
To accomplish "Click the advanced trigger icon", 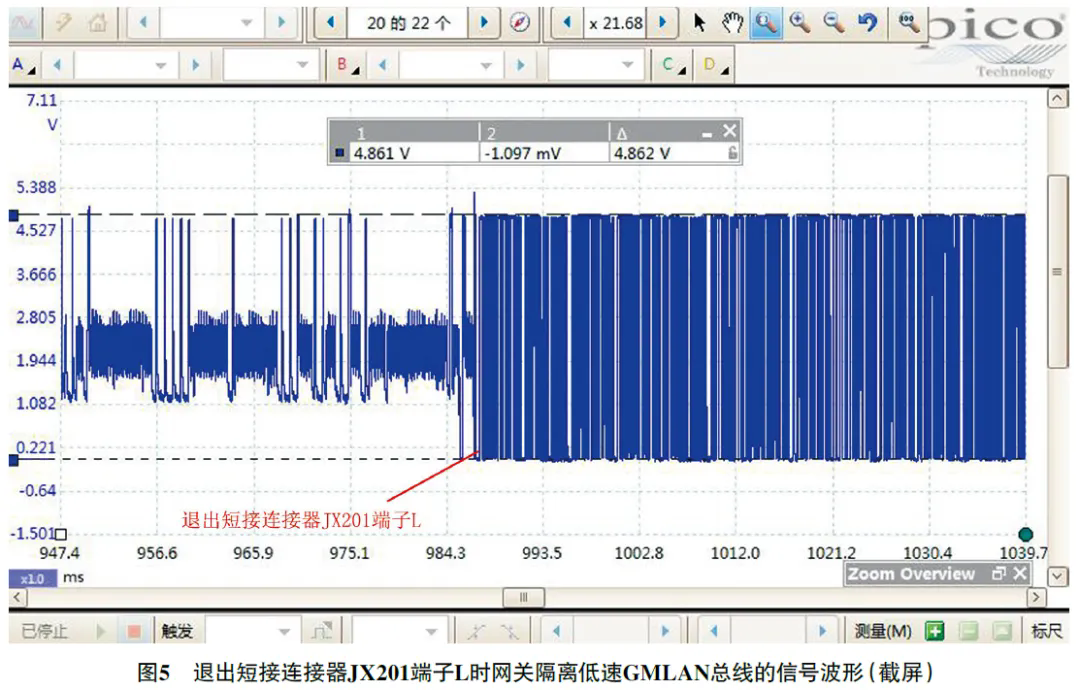I will (322, 631).
